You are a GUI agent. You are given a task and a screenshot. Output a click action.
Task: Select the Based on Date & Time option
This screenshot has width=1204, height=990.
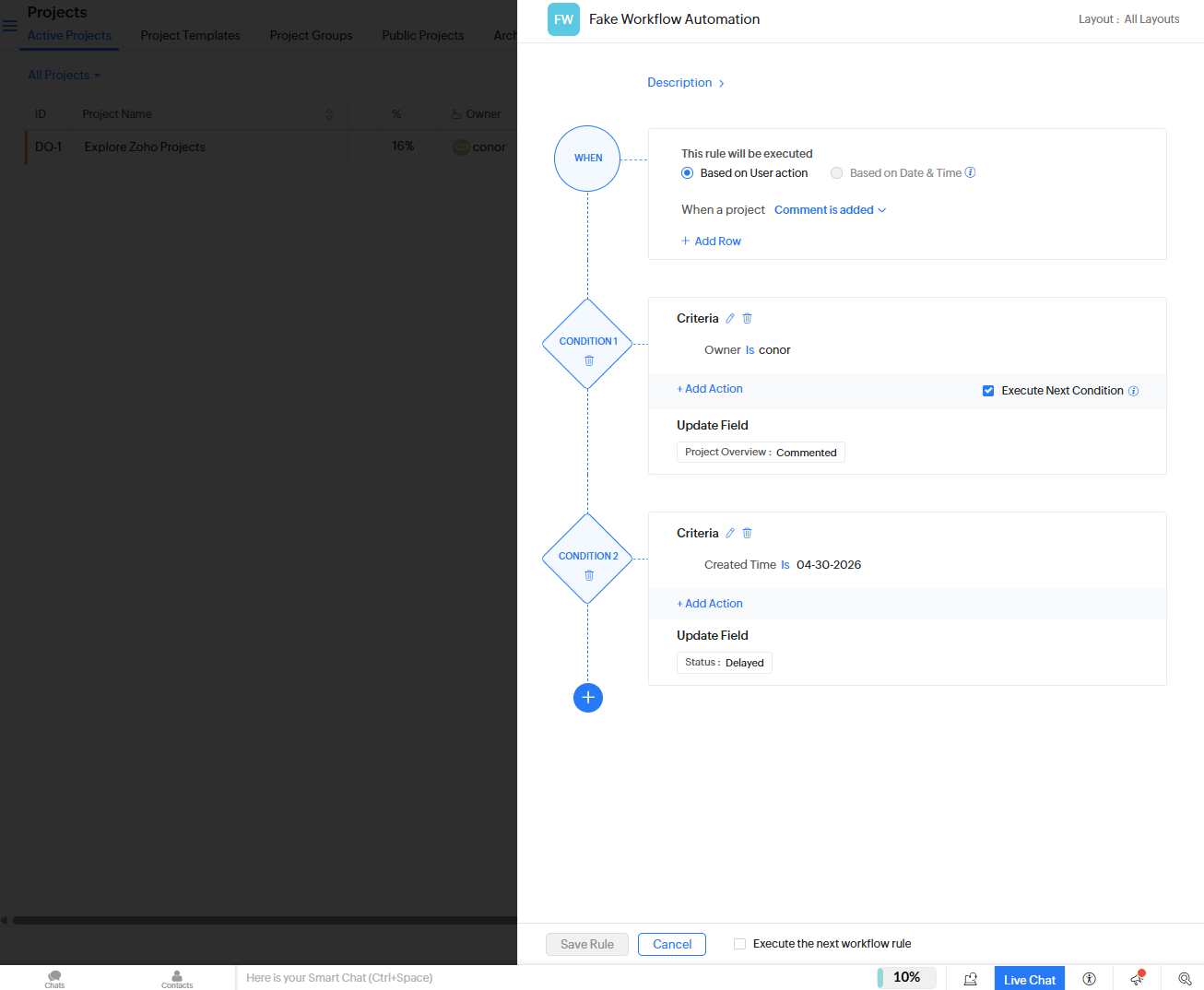tap(836, 172)
